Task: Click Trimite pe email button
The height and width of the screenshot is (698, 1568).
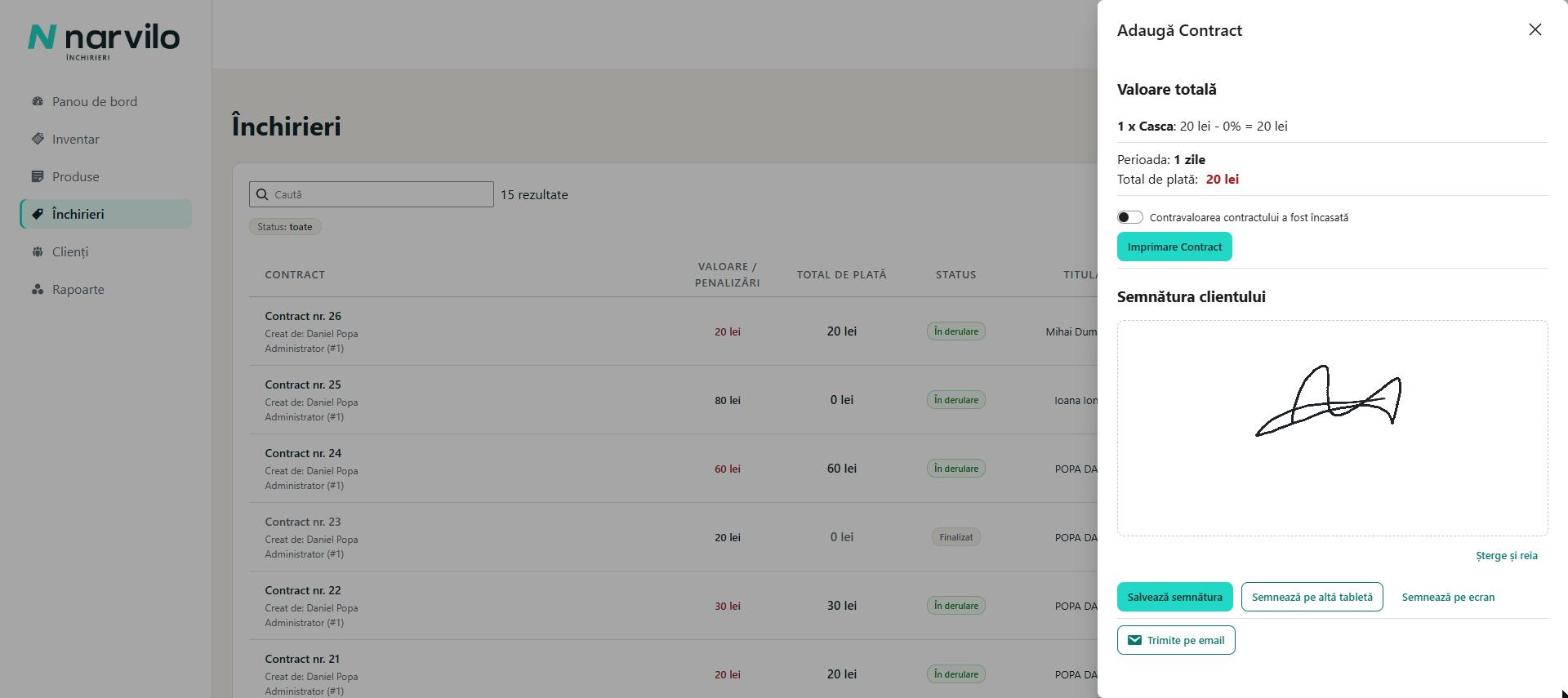Action: pos(1176,640)
